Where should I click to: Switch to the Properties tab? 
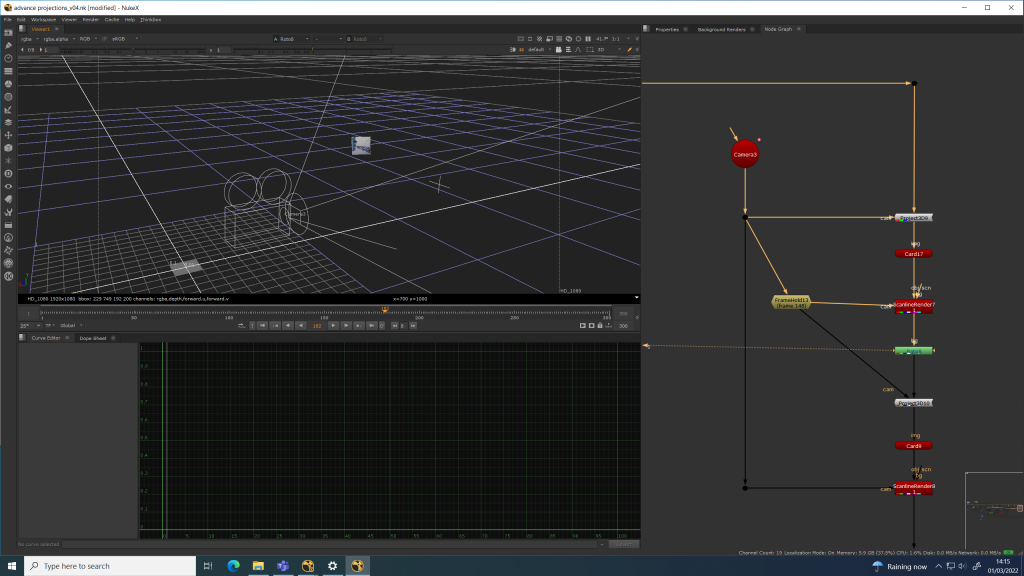point(666,29)
